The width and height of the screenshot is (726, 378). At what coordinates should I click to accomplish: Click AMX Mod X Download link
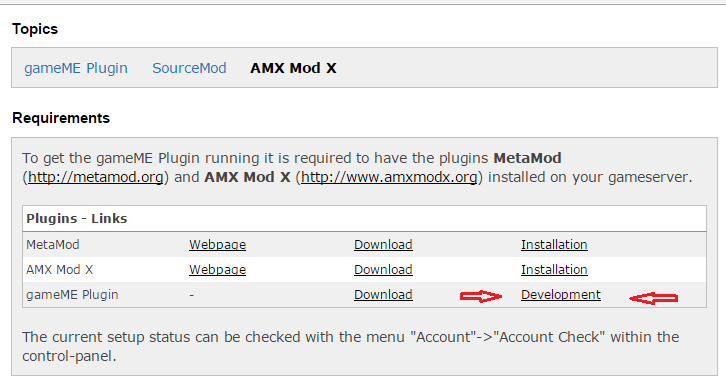(383, 270)
